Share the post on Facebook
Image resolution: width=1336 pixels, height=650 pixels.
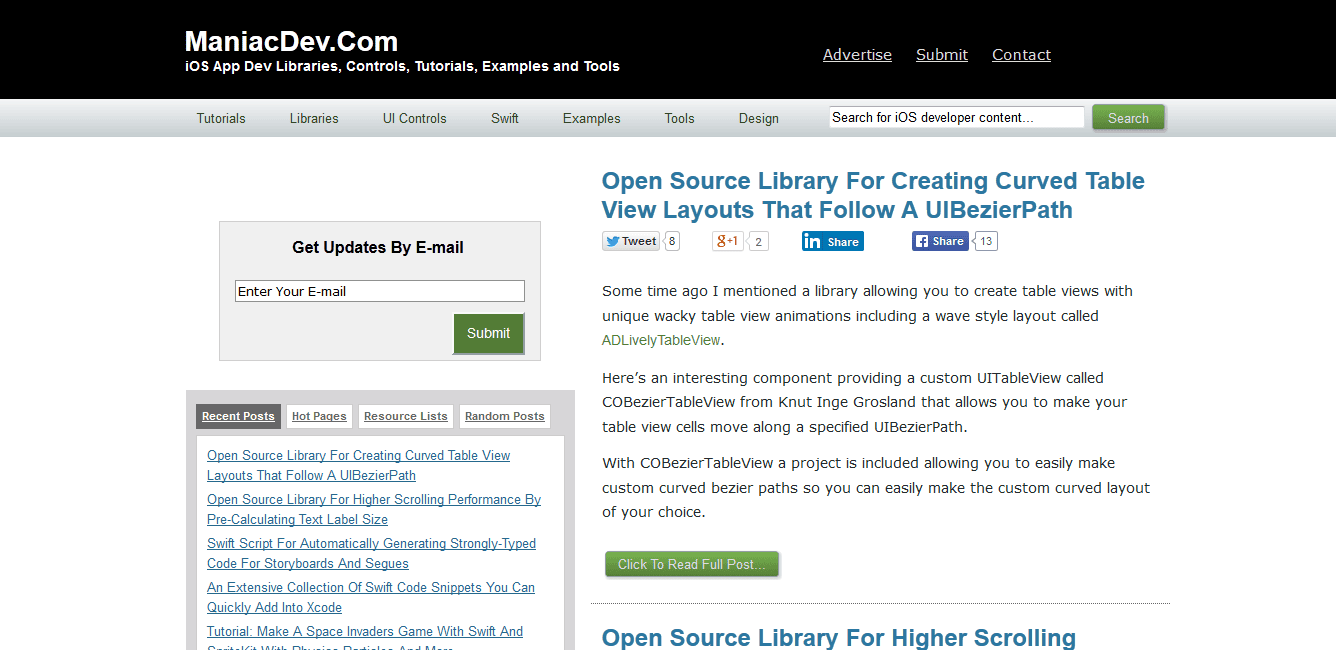click(940, 241)
